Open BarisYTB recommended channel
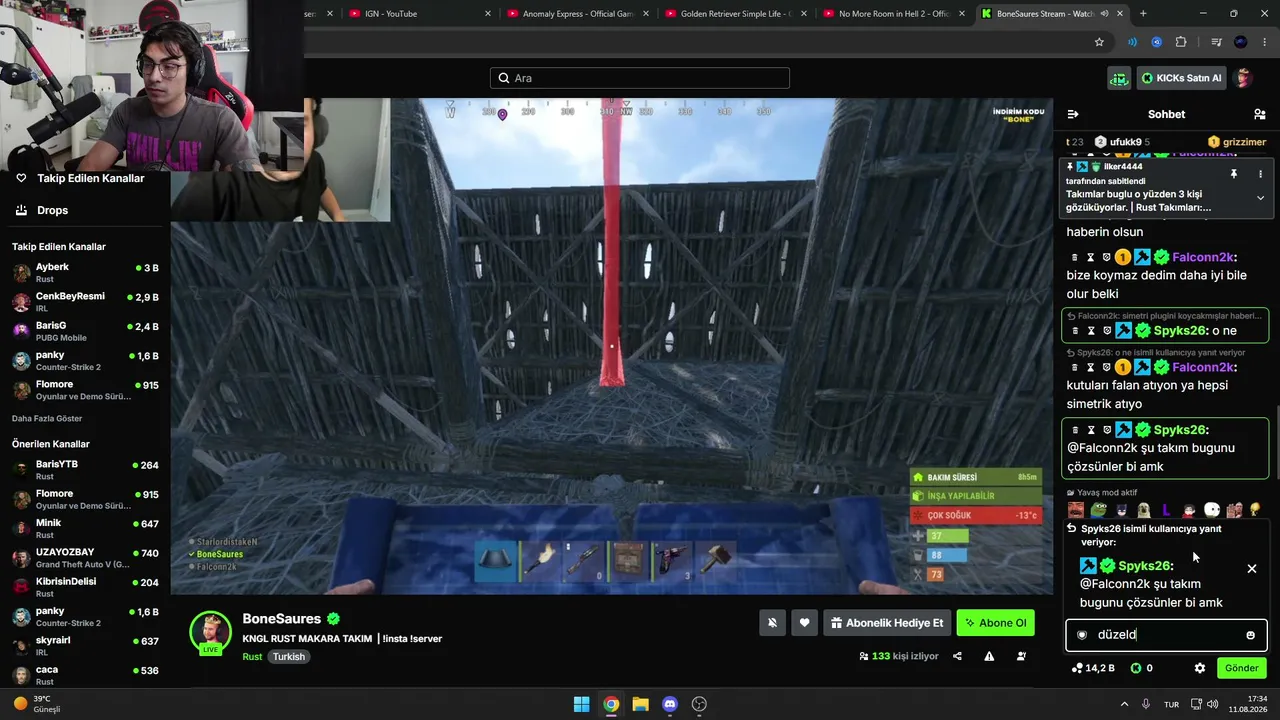The width and height of the screenshot is (1280, 720). [x=85, y=470]
